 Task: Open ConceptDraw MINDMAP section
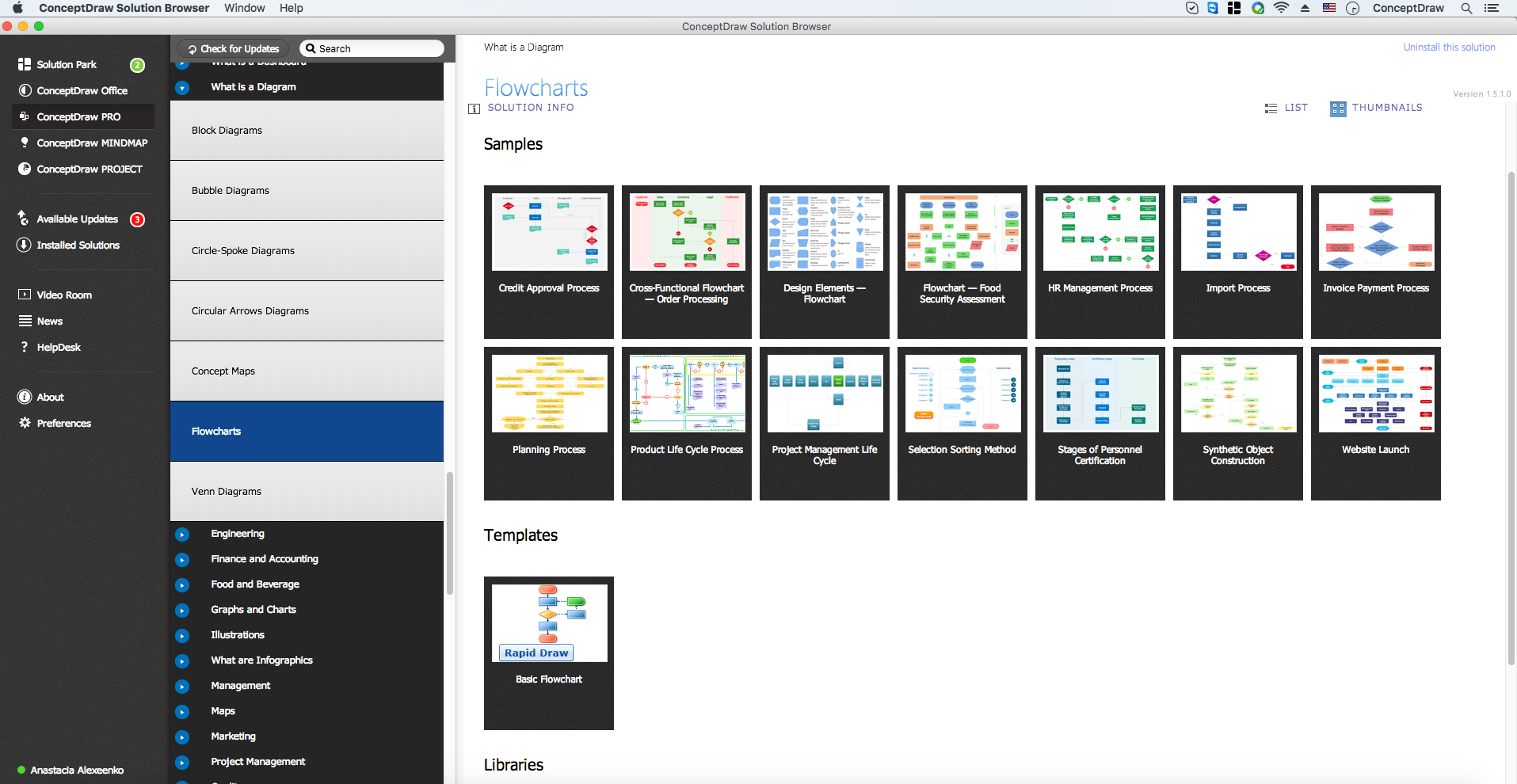click(x=92, y=143)
